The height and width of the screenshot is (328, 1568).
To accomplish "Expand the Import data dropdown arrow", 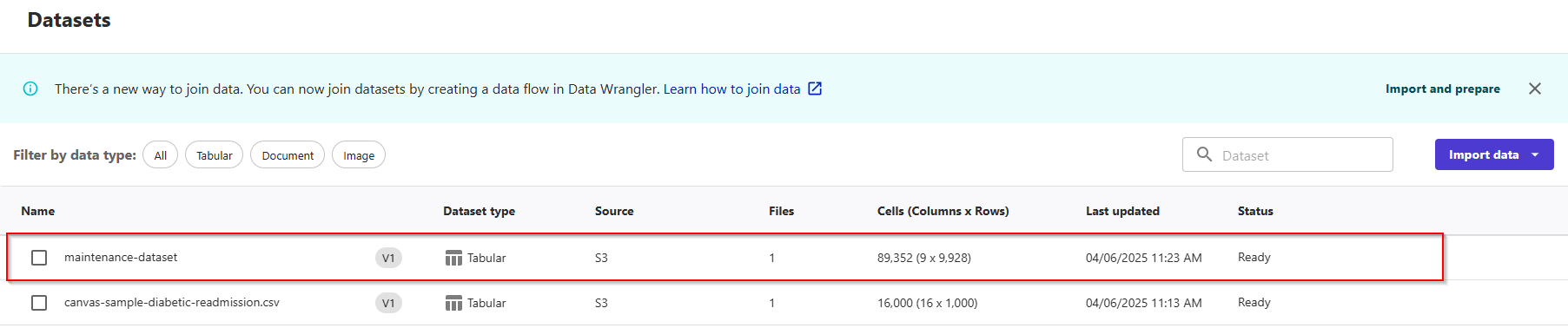I will point(1535,154).
